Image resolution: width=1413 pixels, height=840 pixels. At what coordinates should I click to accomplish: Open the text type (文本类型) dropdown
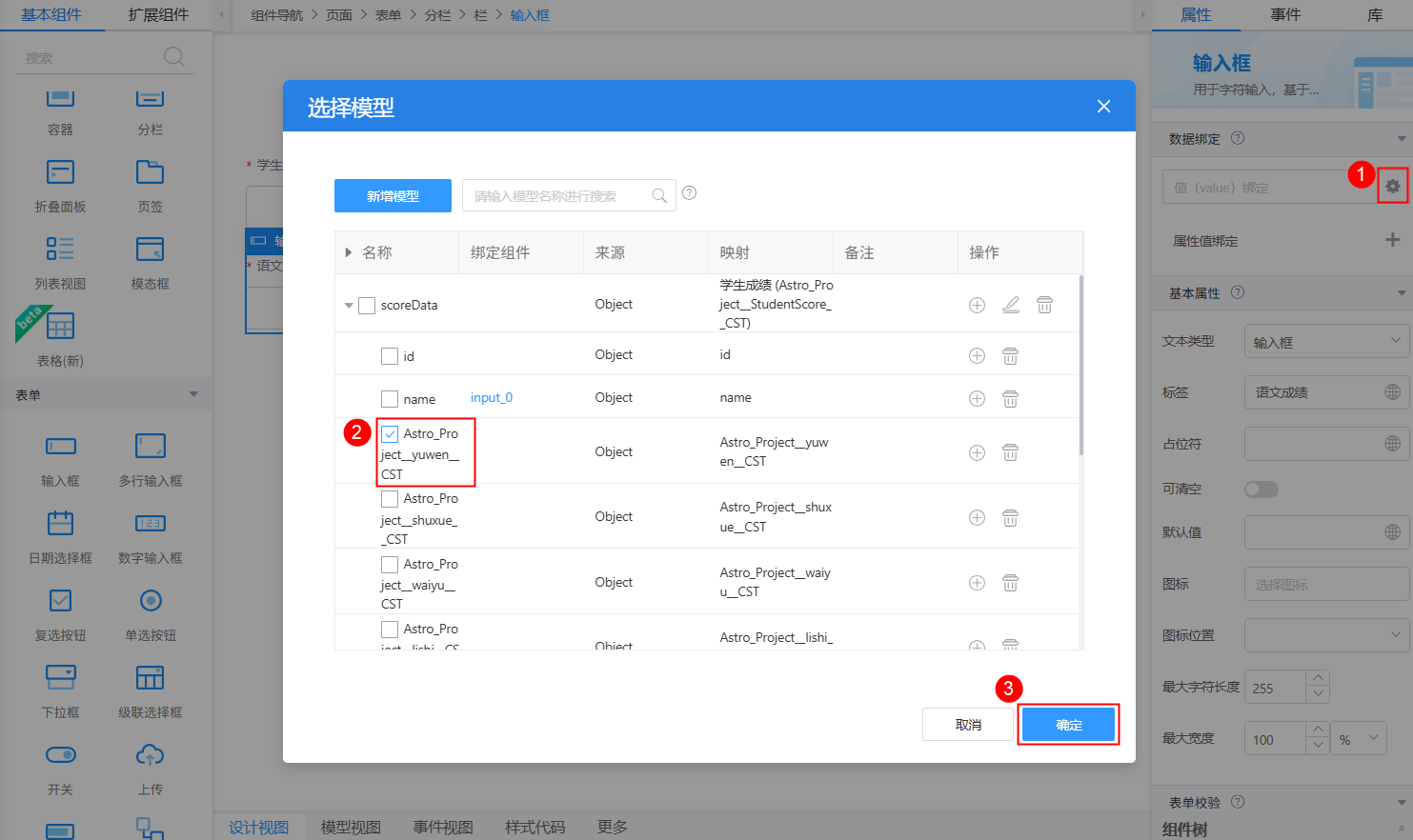(1325, 342)
